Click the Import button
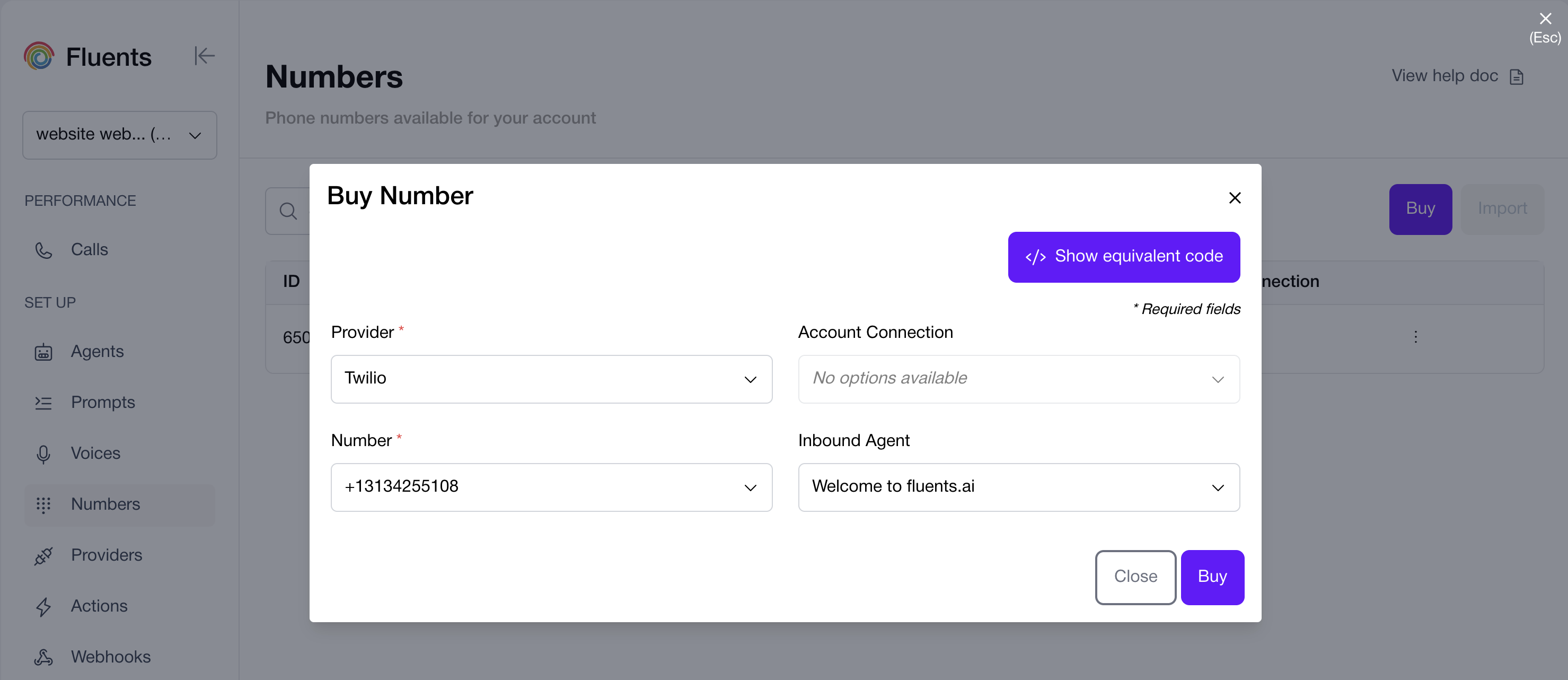Viewport: 1568px width, 680px height. (x=1502, y=209)
